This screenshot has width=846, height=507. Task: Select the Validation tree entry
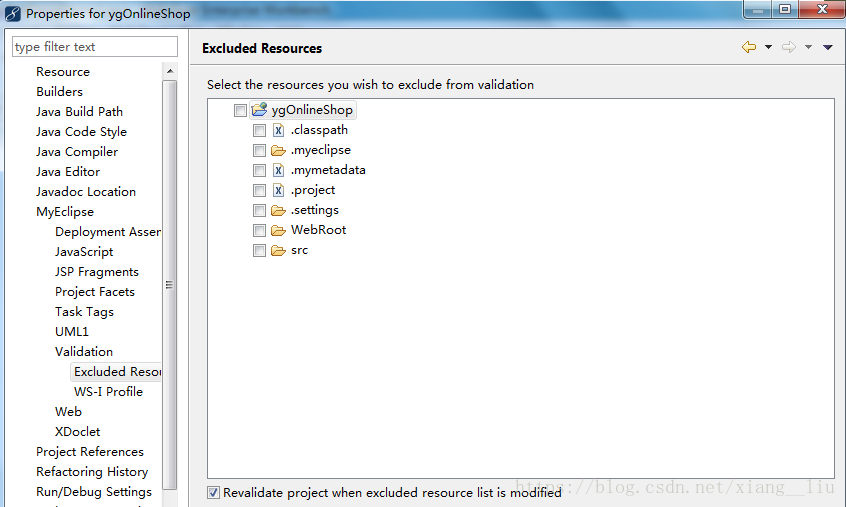click(84, 352)
